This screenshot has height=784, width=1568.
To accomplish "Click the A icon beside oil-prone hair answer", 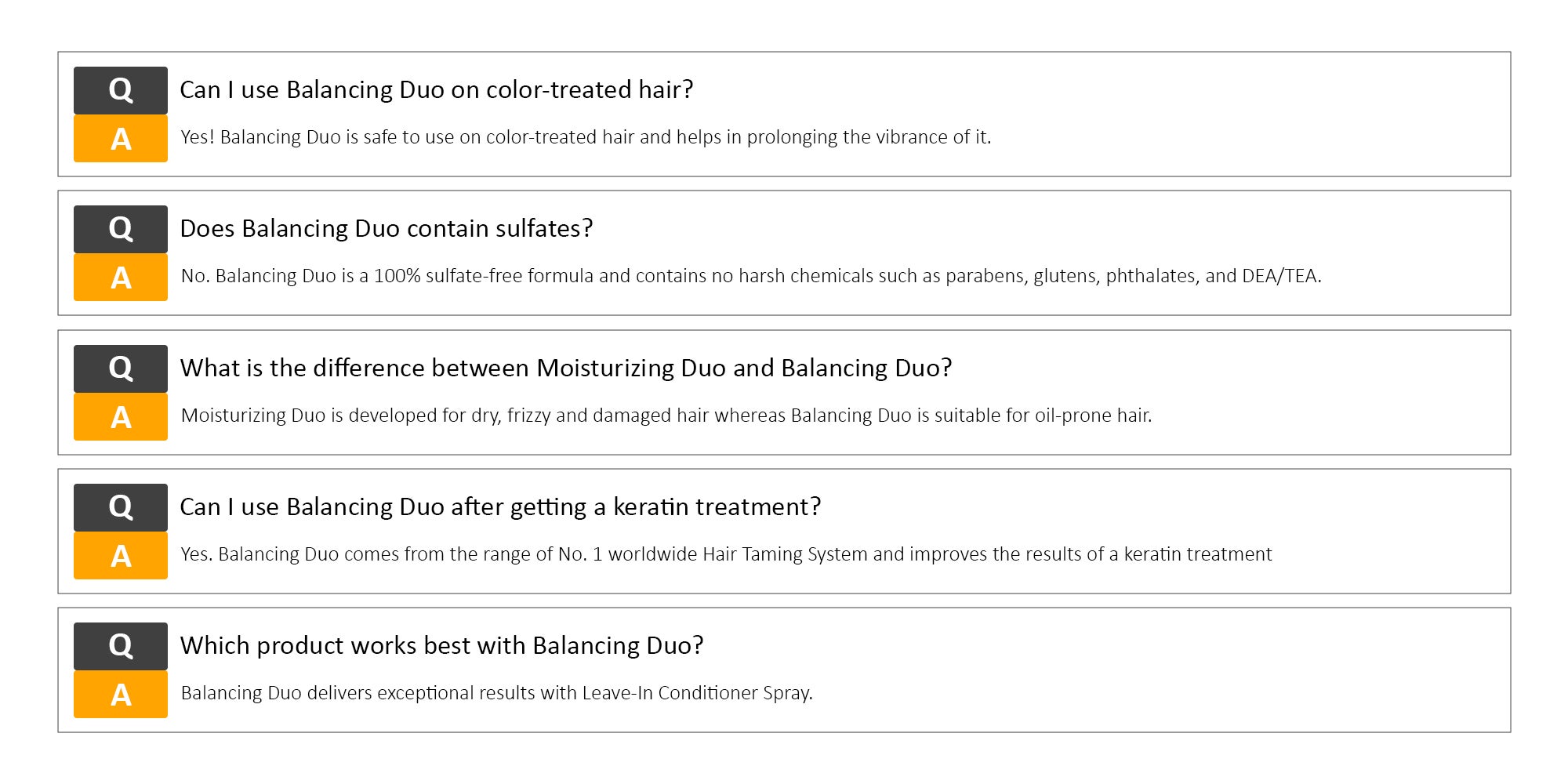I will tap(121, 417).
